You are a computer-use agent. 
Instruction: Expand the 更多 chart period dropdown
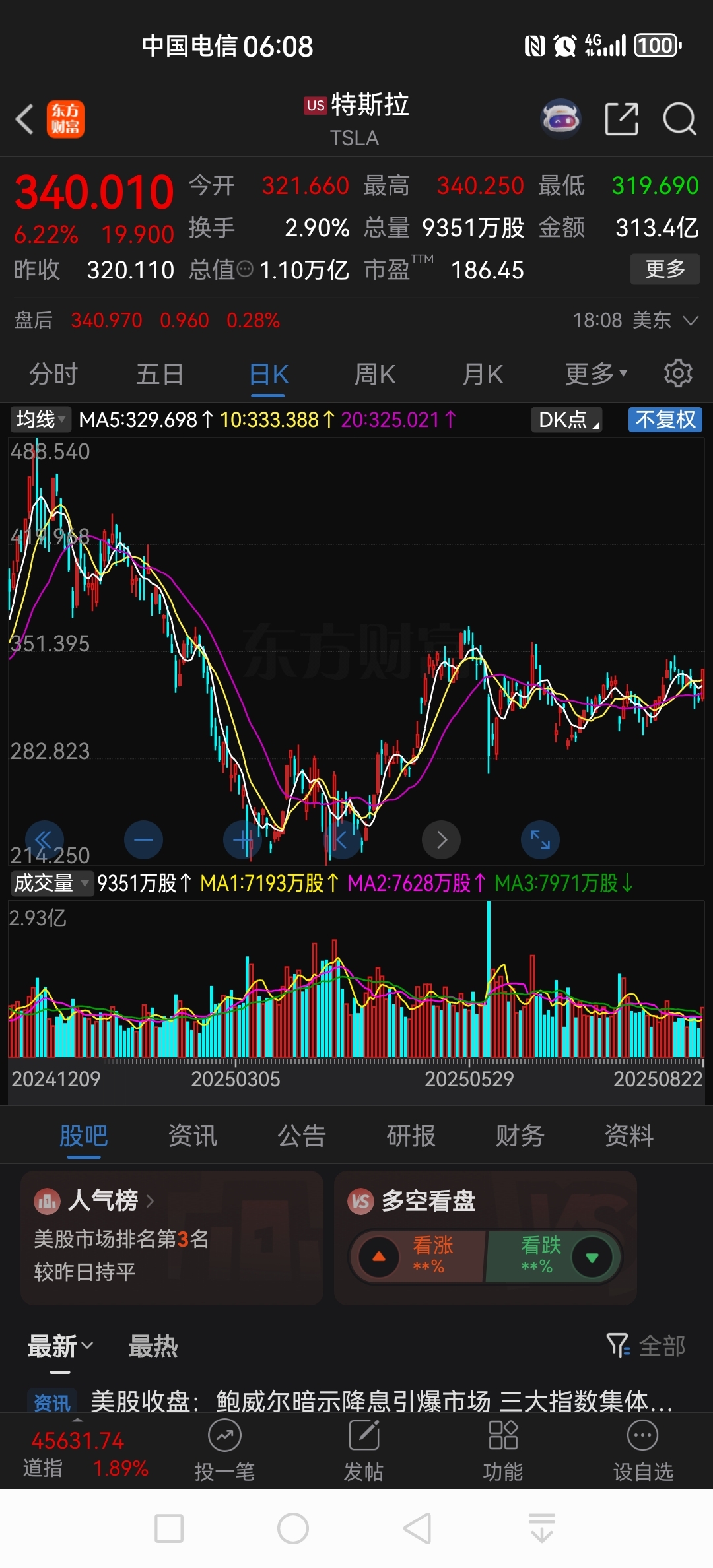point(596,374)
